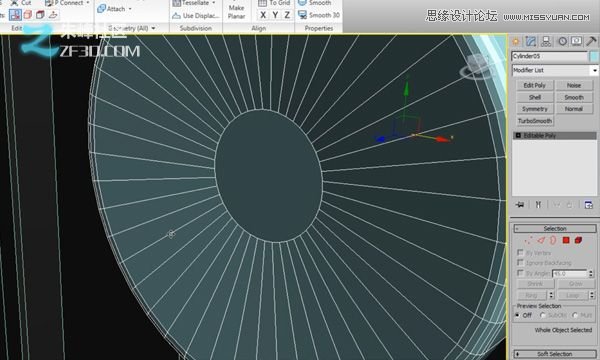Viewport: 600px width, 360px height.
Task: Click the Z align axis button
Action: click(287, 15)
